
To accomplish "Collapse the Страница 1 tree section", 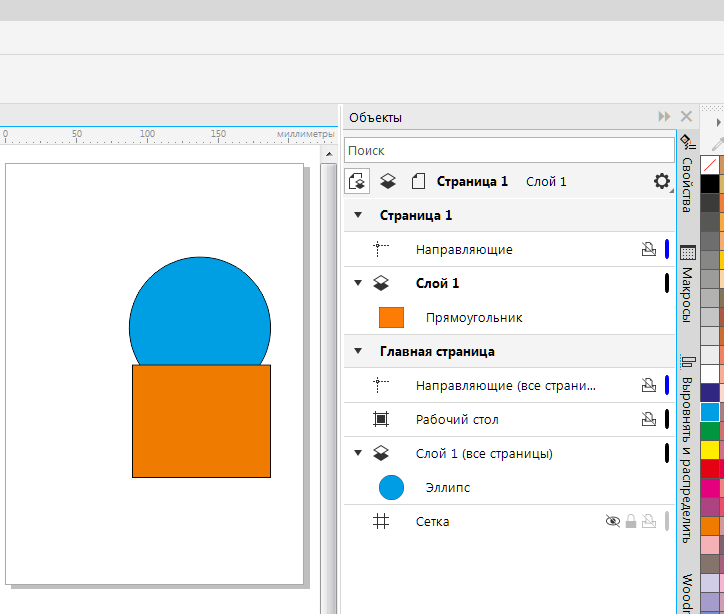I will pos(357,215).
